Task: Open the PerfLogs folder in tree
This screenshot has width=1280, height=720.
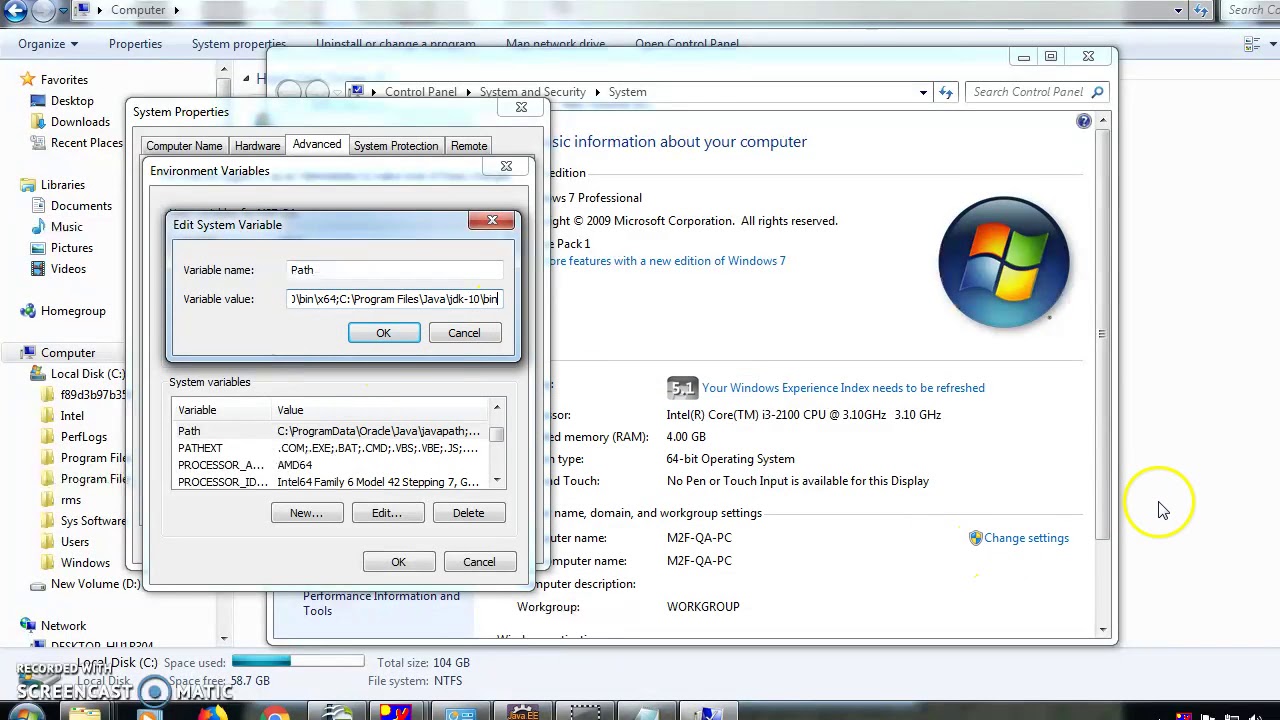Action: click(83, 437)
